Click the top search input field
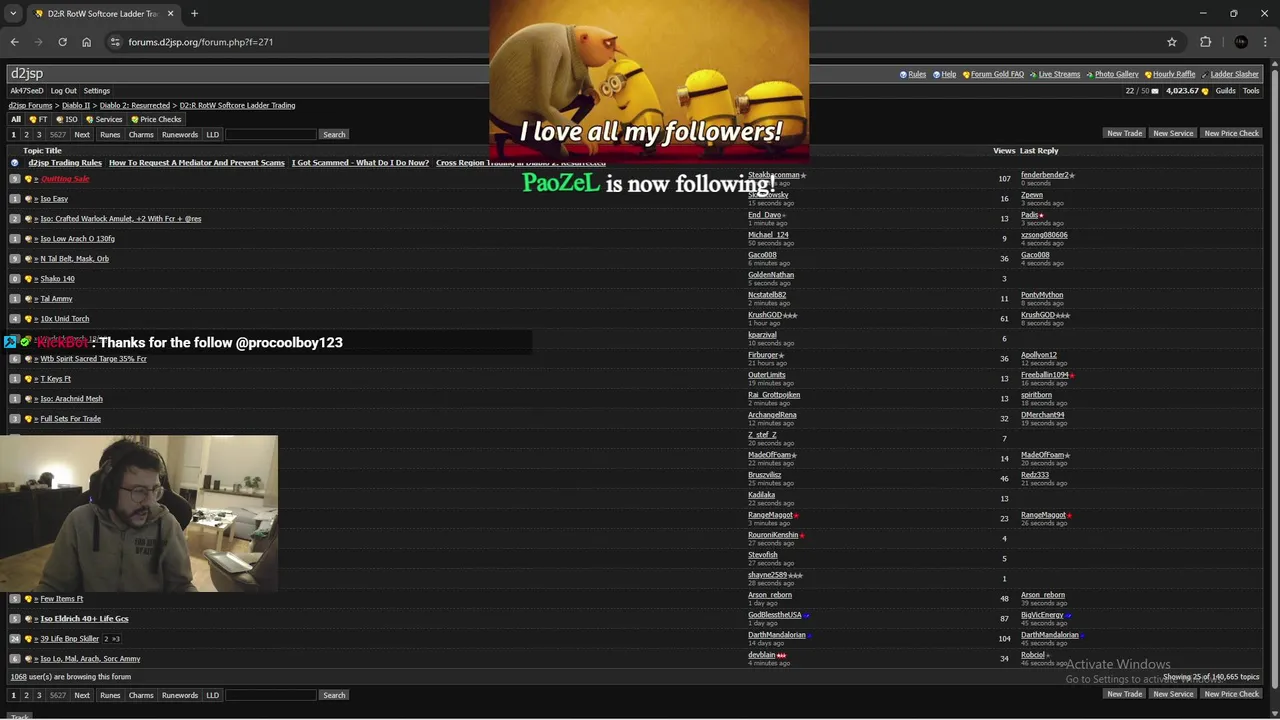The width and height of the screenshot is (1280, 720). pyautogui.click(x=270, y=134)
